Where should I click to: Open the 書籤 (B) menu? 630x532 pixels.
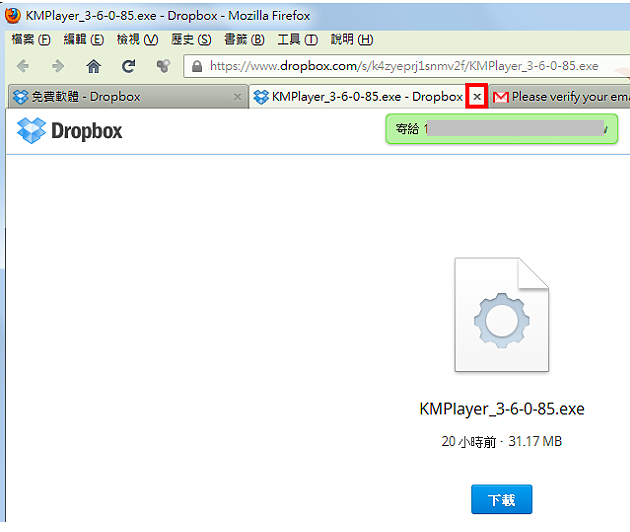point(244,39)
